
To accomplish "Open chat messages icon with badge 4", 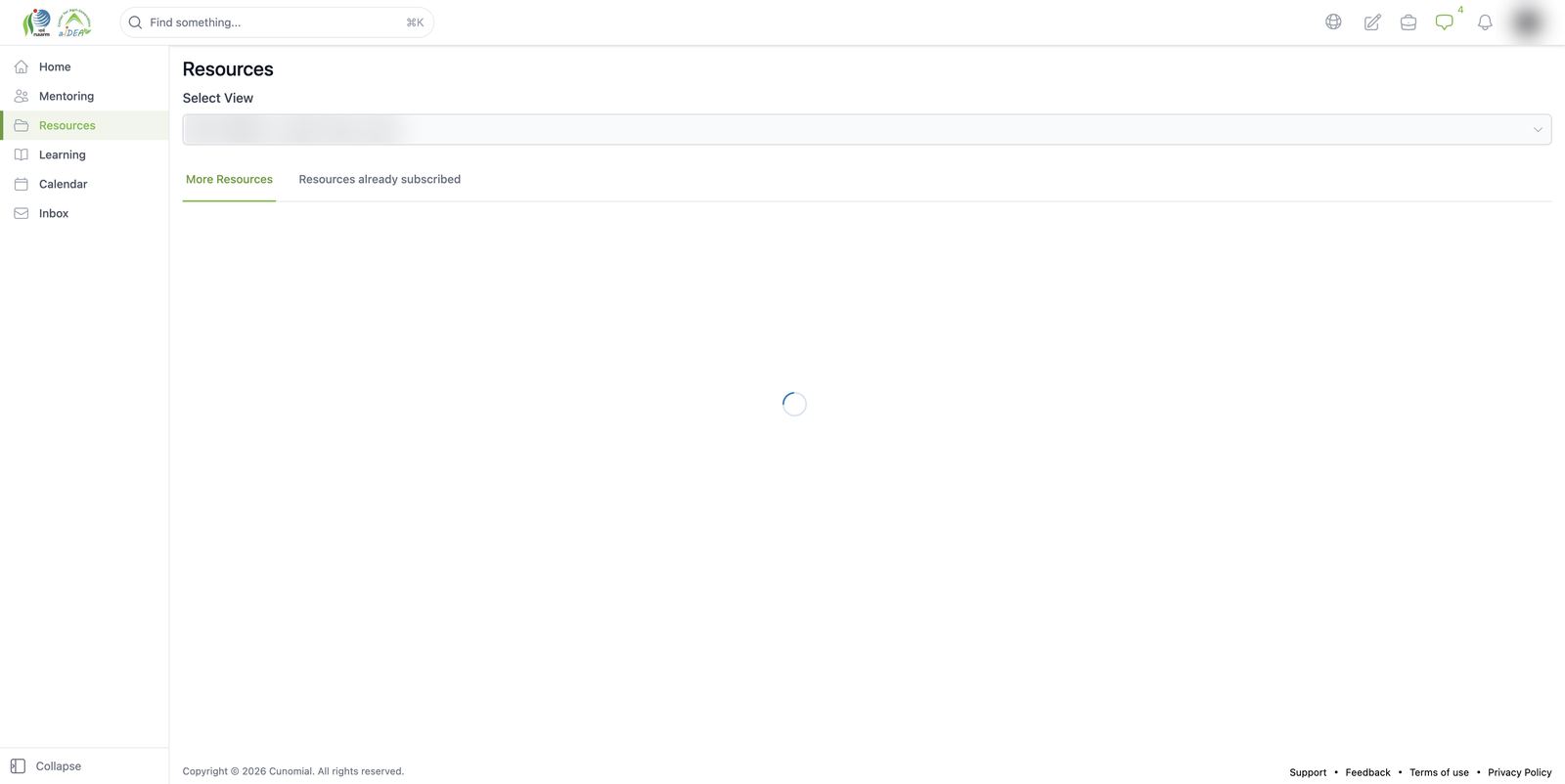I will click(x=1445, y=22).
